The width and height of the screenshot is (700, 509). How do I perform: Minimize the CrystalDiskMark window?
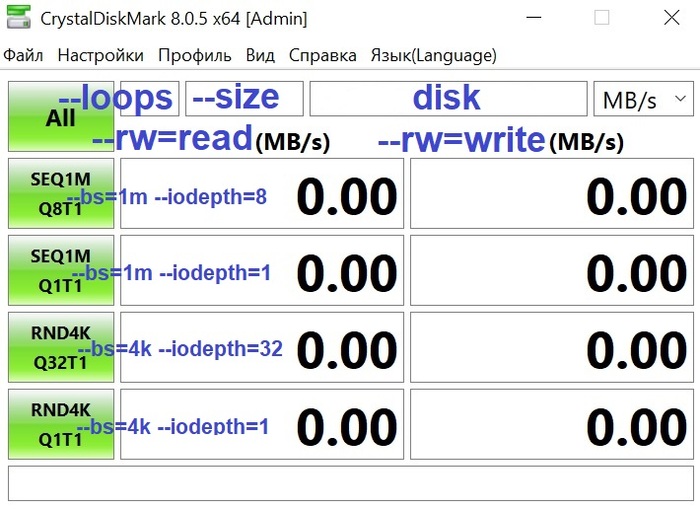533,18
